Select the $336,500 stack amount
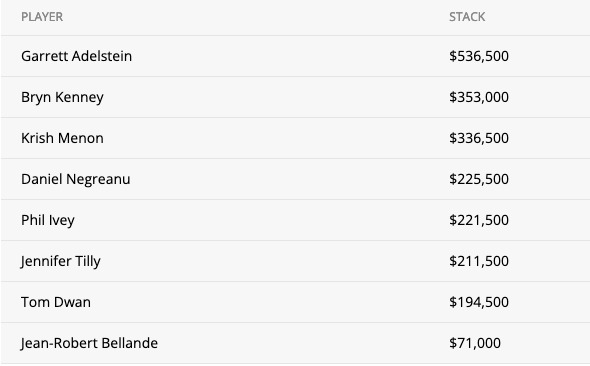 point(479,138)
